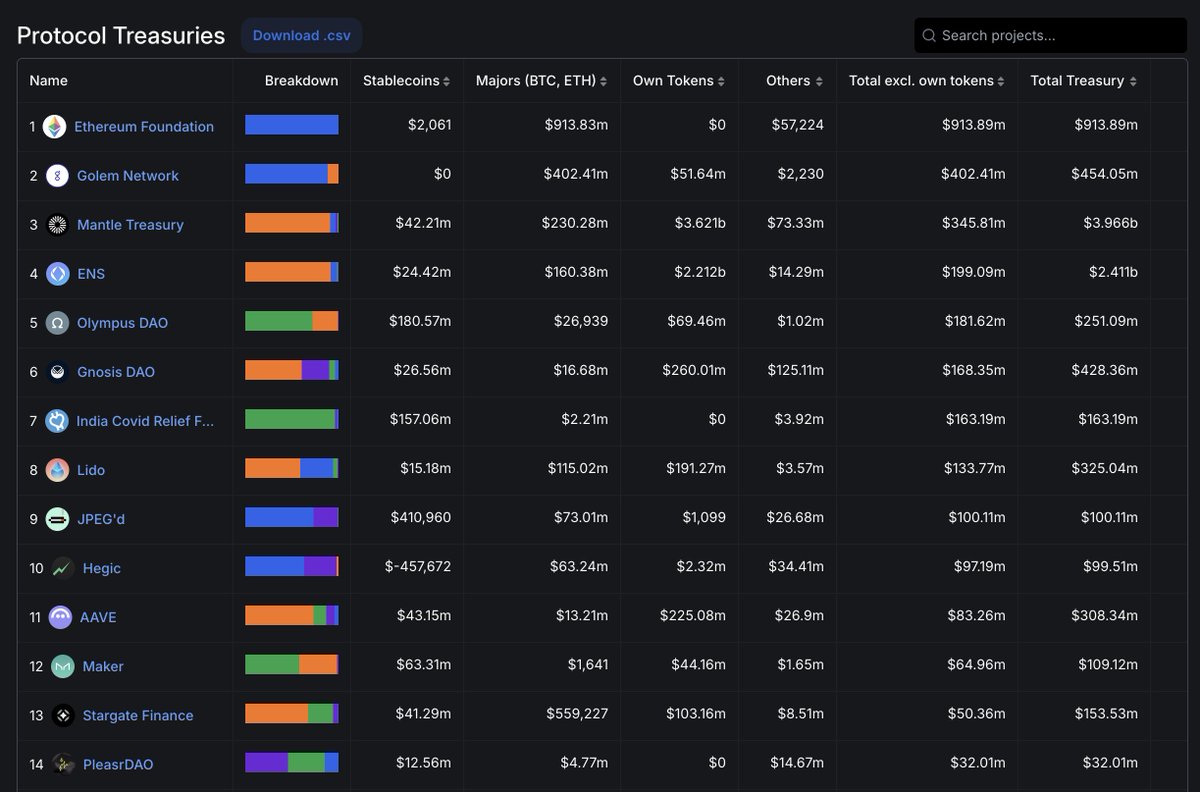1200x792 pixels.
Task: Click the search magnifier icon
Action: coord(929,35)
